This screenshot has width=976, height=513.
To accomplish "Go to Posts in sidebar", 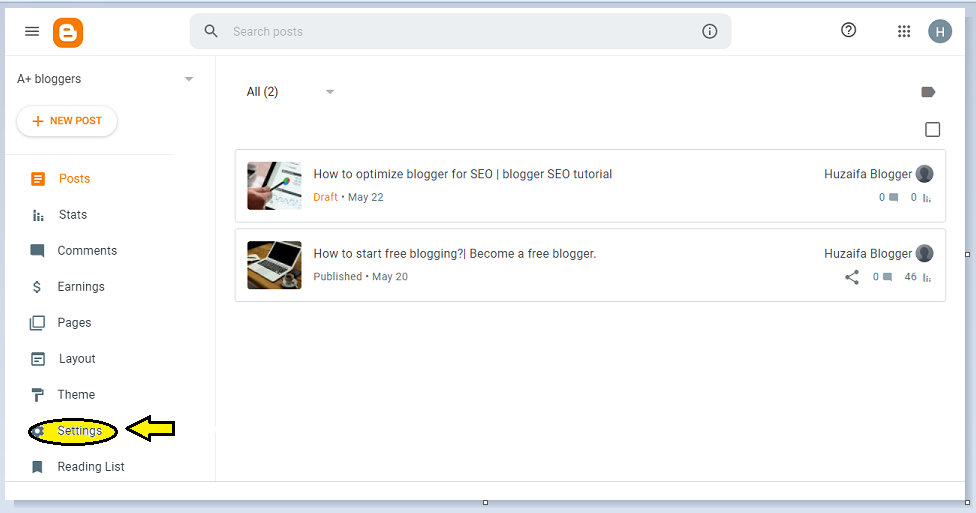I will click(74, 179).
